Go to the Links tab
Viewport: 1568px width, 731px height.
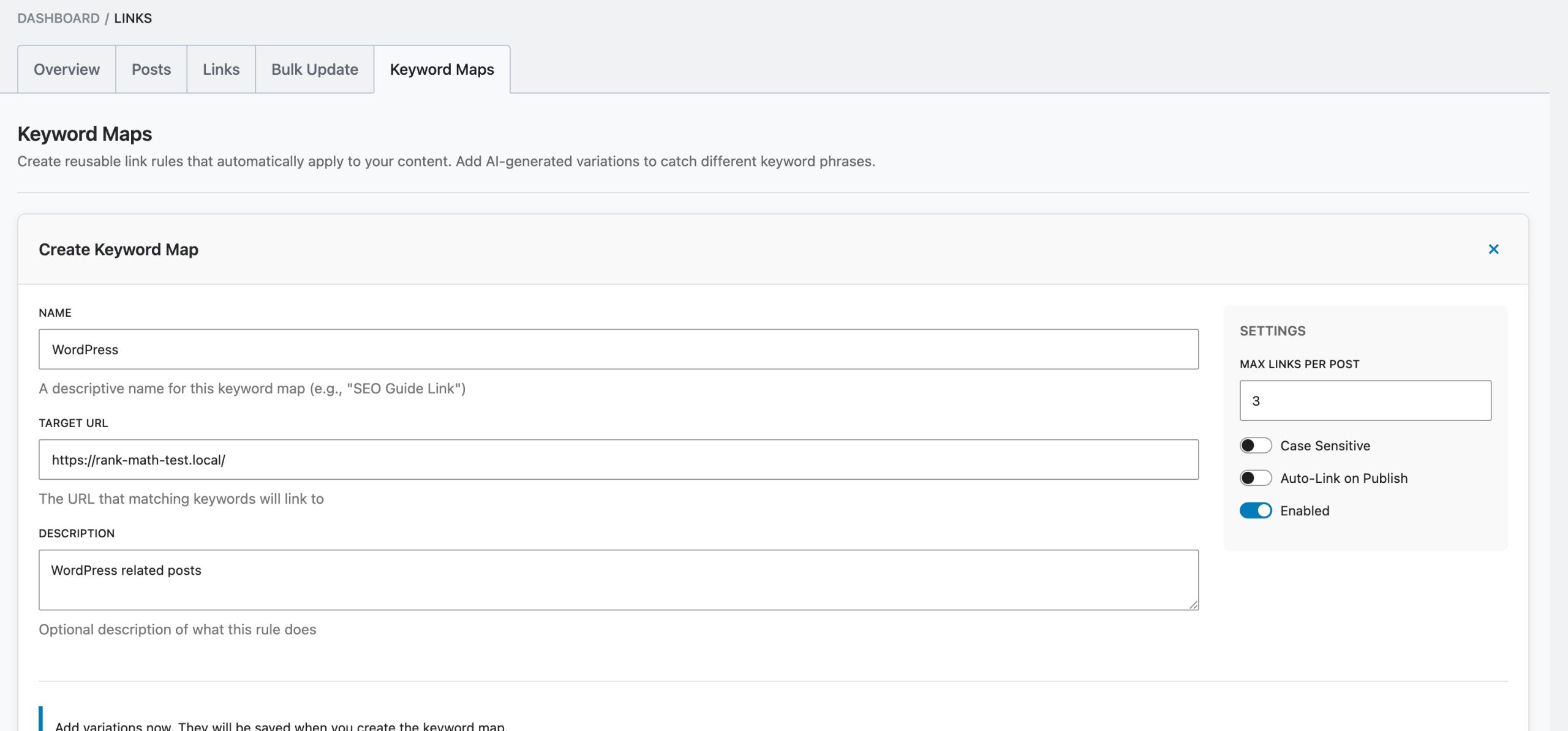click(221, 69)
